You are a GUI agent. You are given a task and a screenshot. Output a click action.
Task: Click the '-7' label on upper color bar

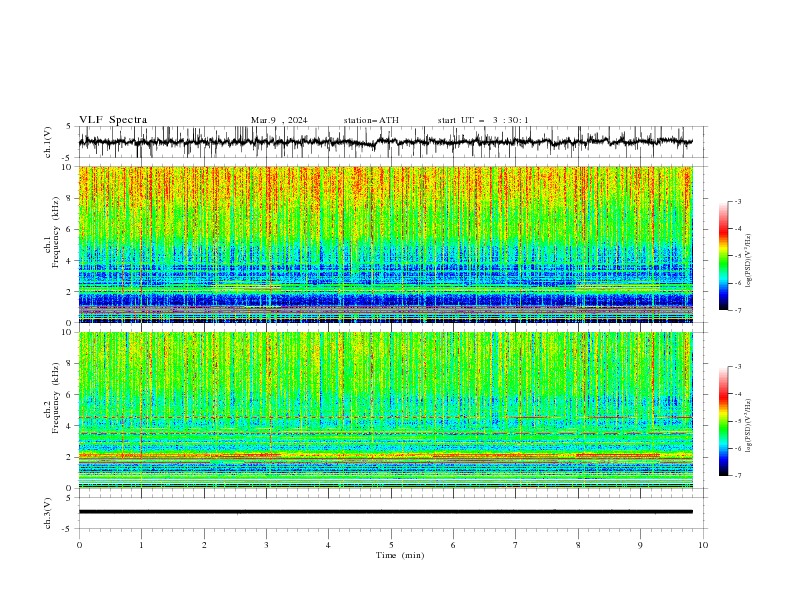(x=737, y=310)
